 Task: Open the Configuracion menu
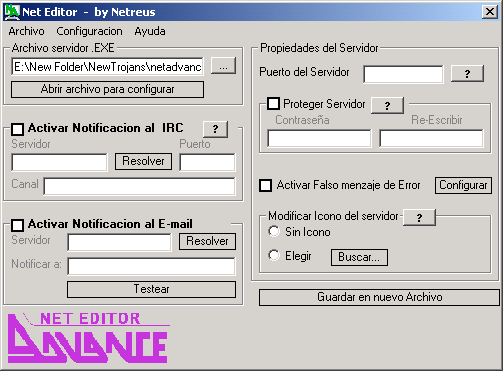point(89,31)
